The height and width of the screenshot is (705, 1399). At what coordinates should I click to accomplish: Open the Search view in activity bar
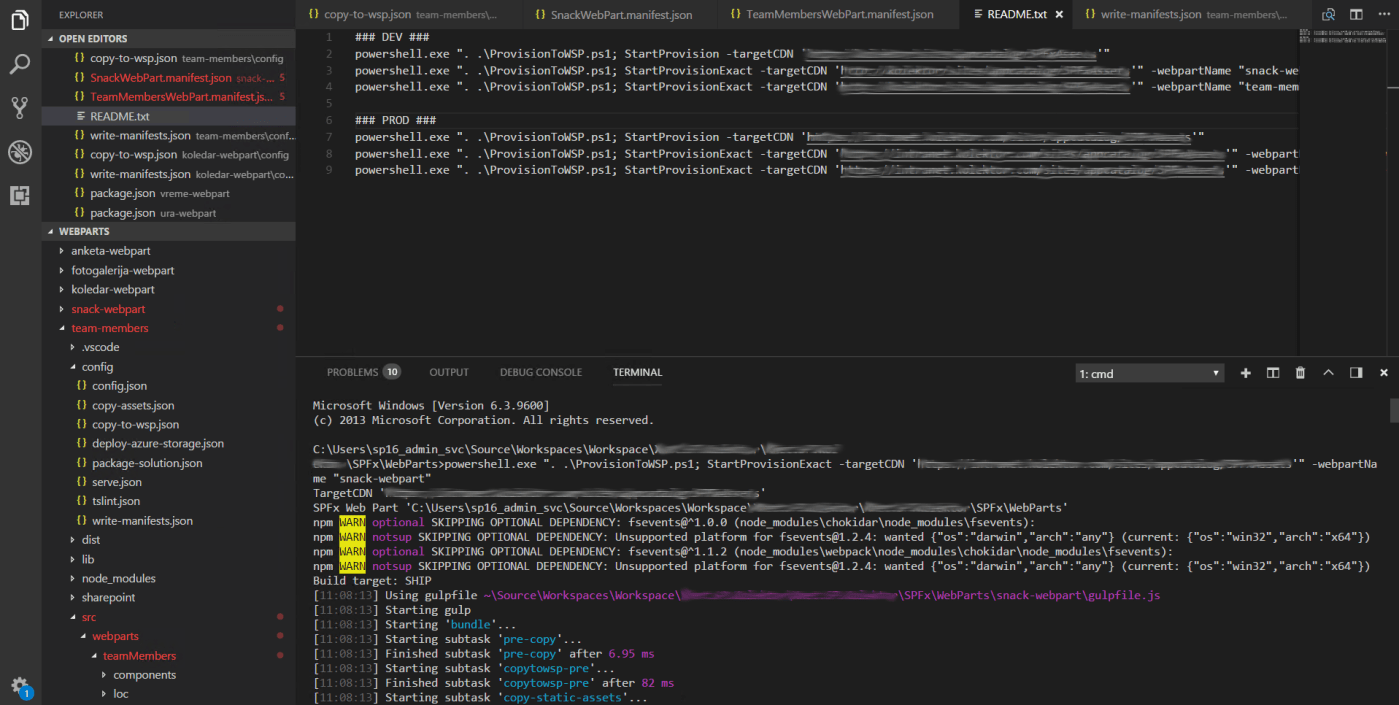point(20,65)
